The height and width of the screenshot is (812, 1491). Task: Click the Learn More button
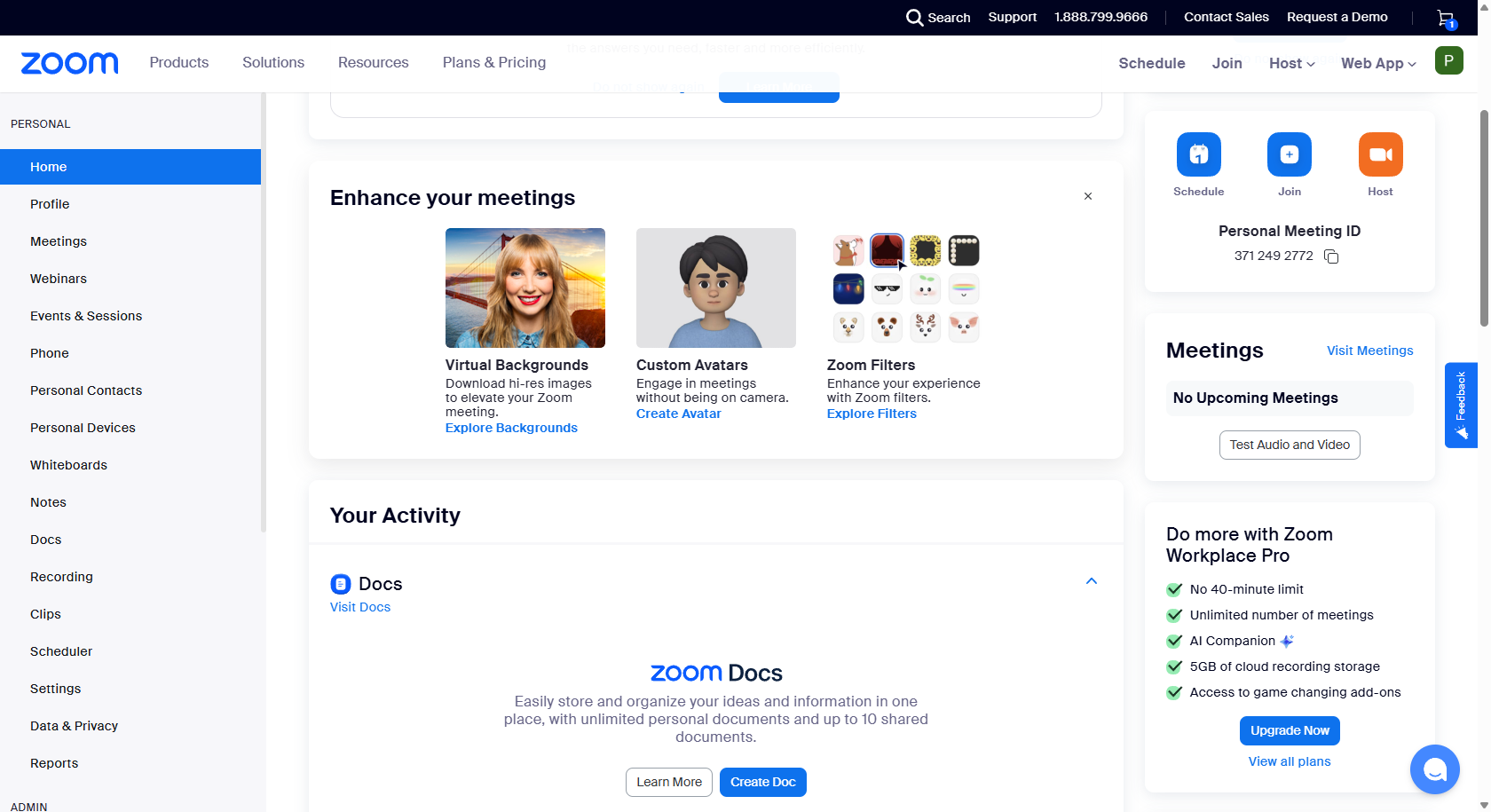pos(669,782)
